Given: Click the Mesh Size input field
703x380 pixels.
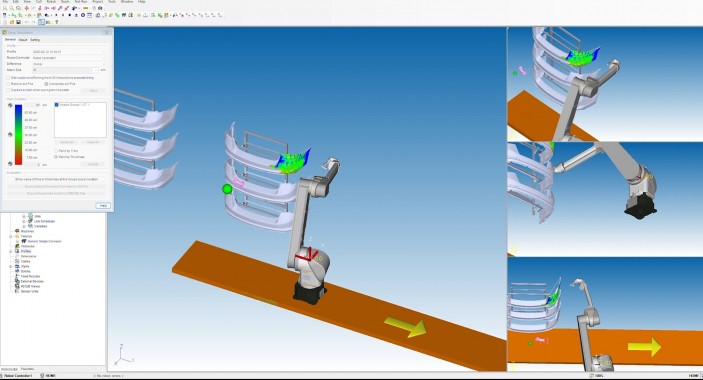Looking at the screenshot, I should click(65, 70).
